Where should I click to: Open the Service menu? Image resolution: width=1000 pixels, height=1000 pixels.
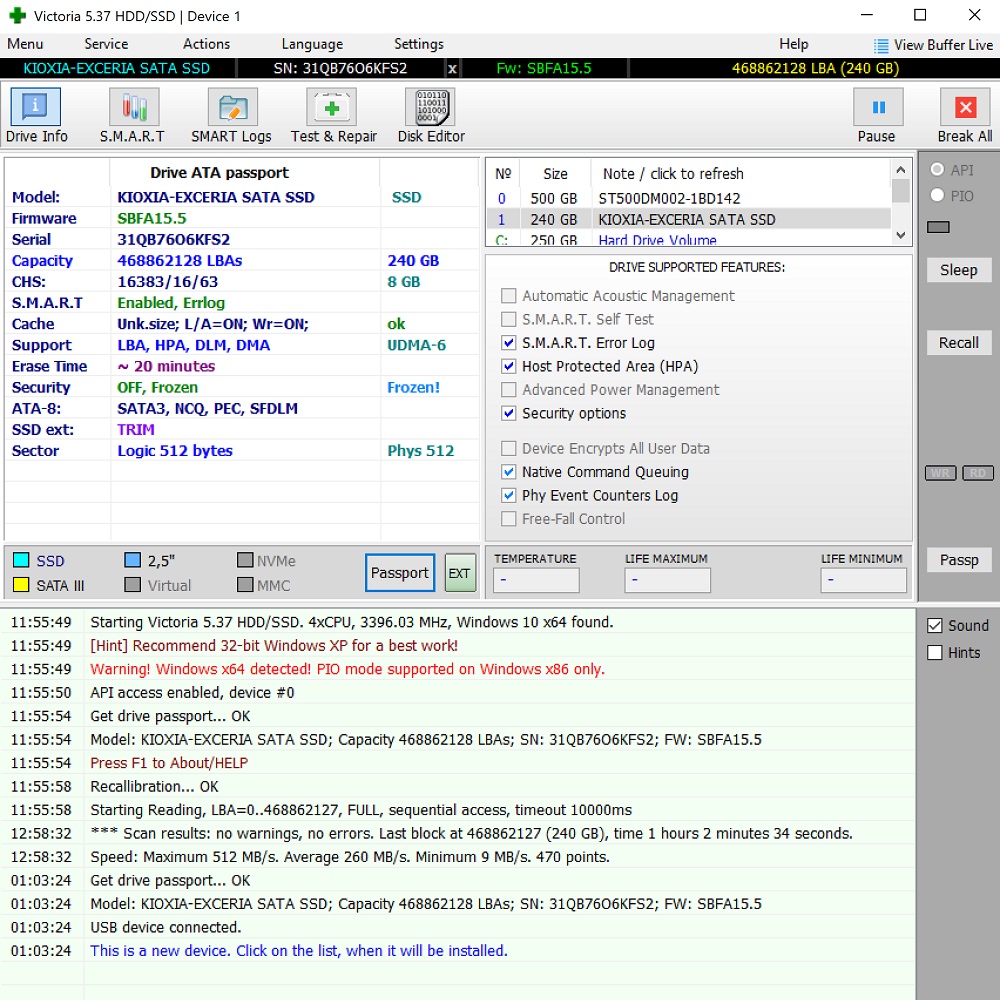pyautogui.click(x=106, y=44)
